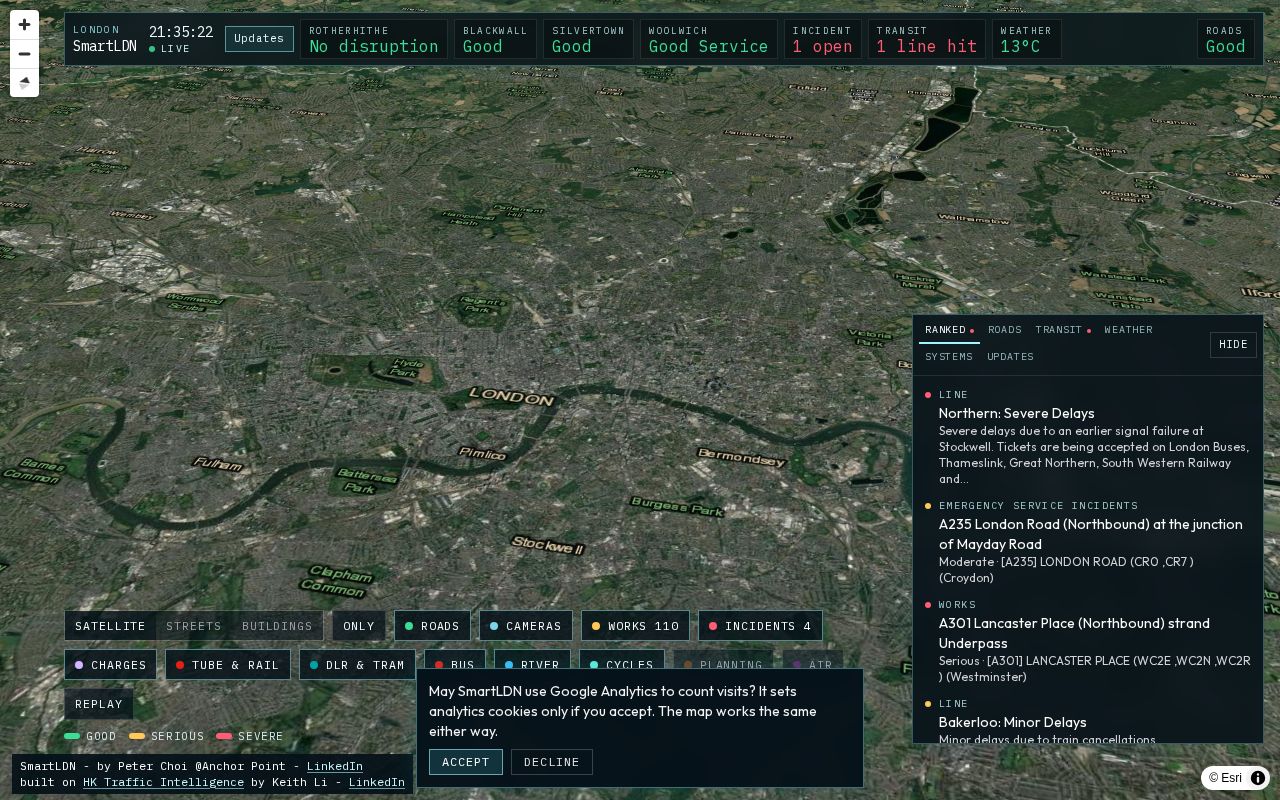Click the Serious legend swatch
The image size is (1280, 800).
coord(137,737)
